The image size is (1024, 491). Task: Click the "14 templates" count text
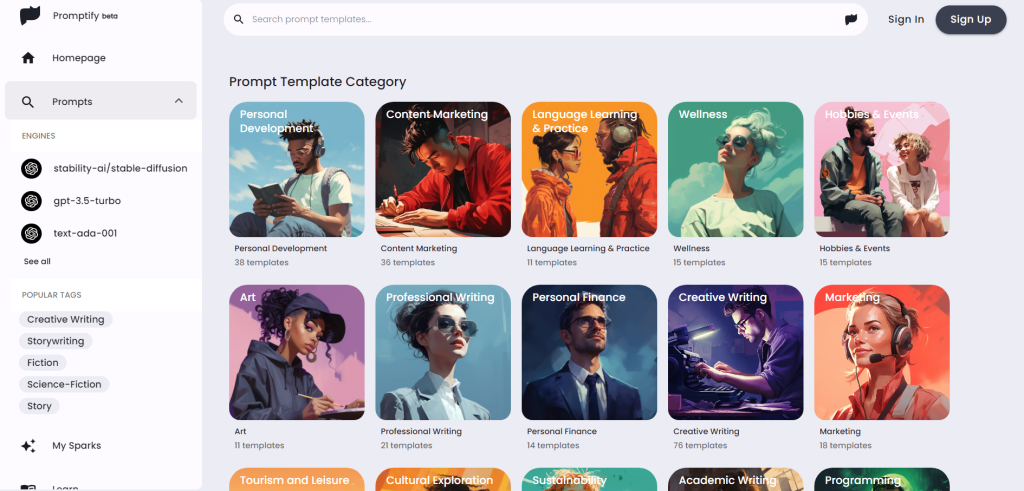[x=553, y=445]
